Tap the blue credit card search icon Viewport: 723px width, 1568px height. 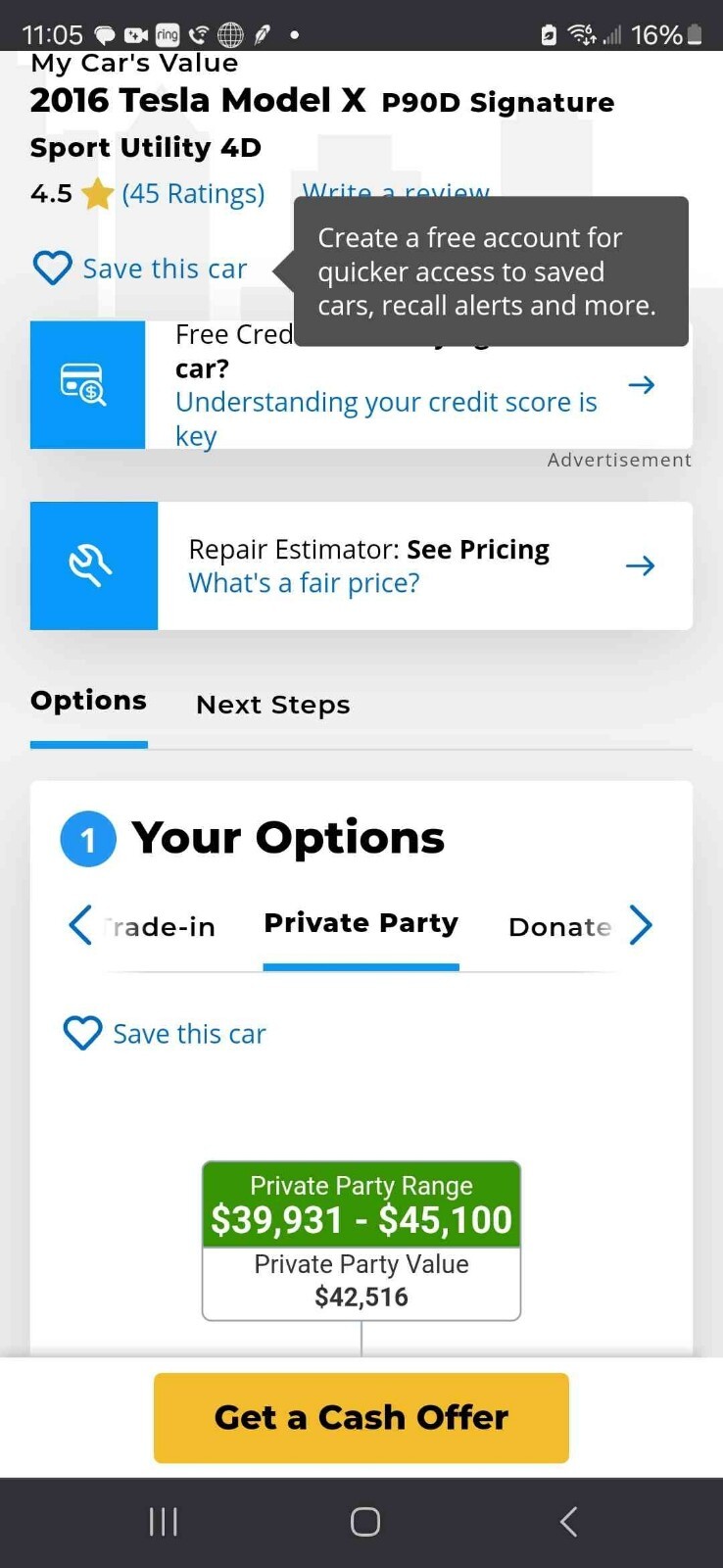(x=87, y=384)
